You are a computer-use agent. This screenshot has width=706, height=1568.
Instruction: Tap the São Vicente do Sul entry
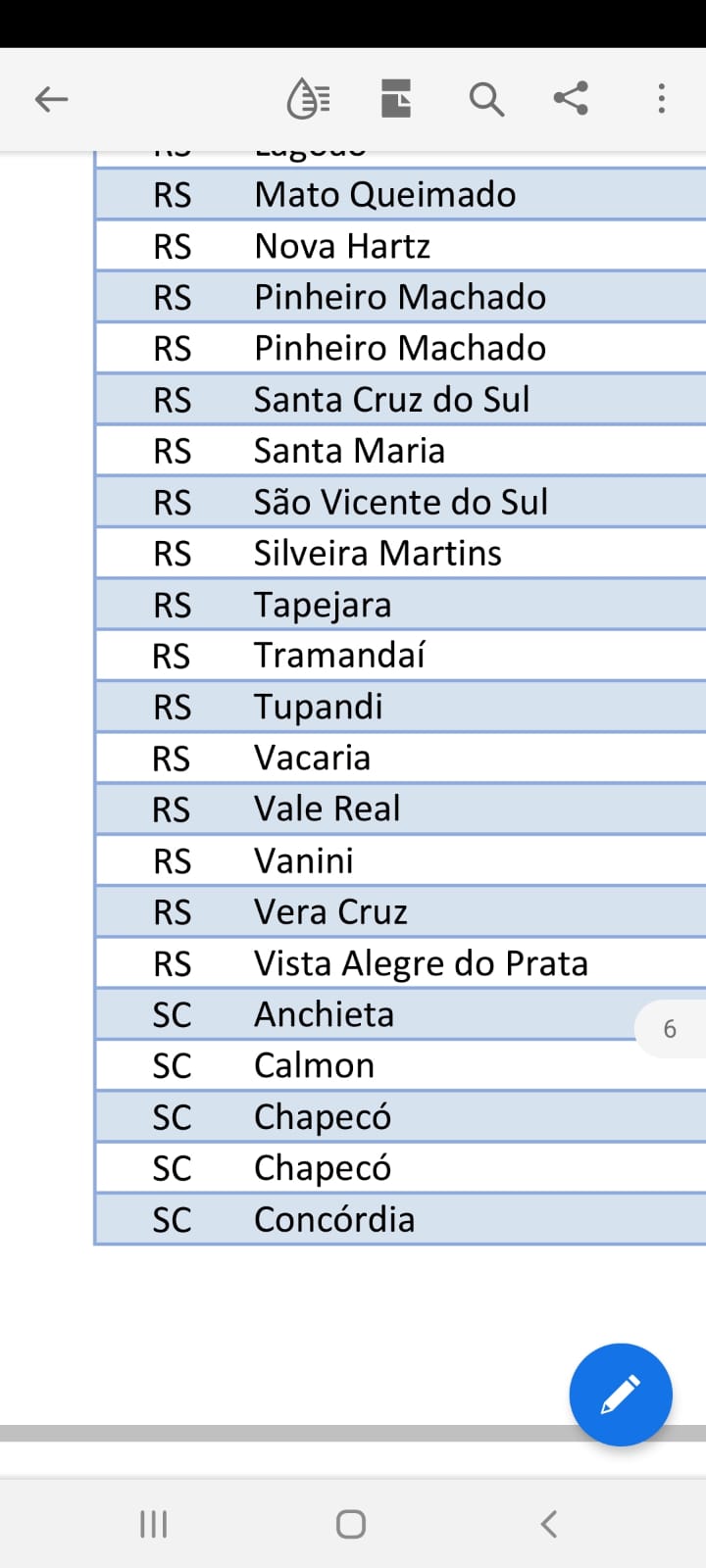click(401, 502)
